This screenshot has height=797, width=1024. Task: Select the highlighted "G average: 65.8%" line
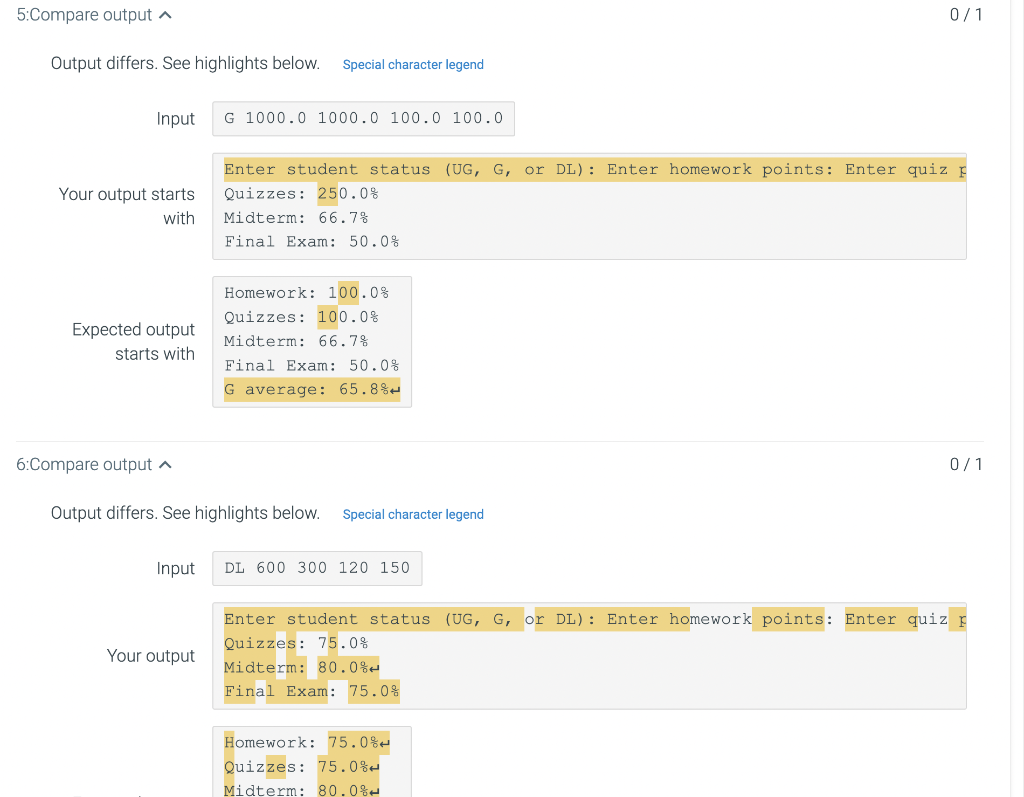[x=311, y=389]
